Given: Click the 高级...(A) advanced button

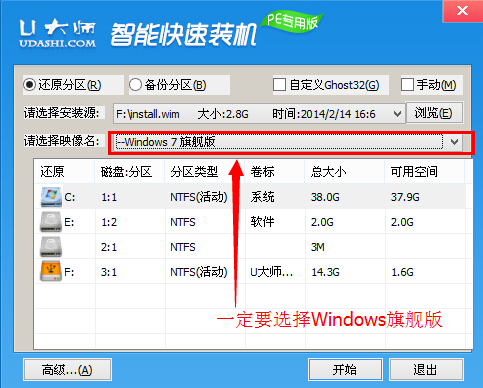Looking at the screenshot, I should point(67,370).
